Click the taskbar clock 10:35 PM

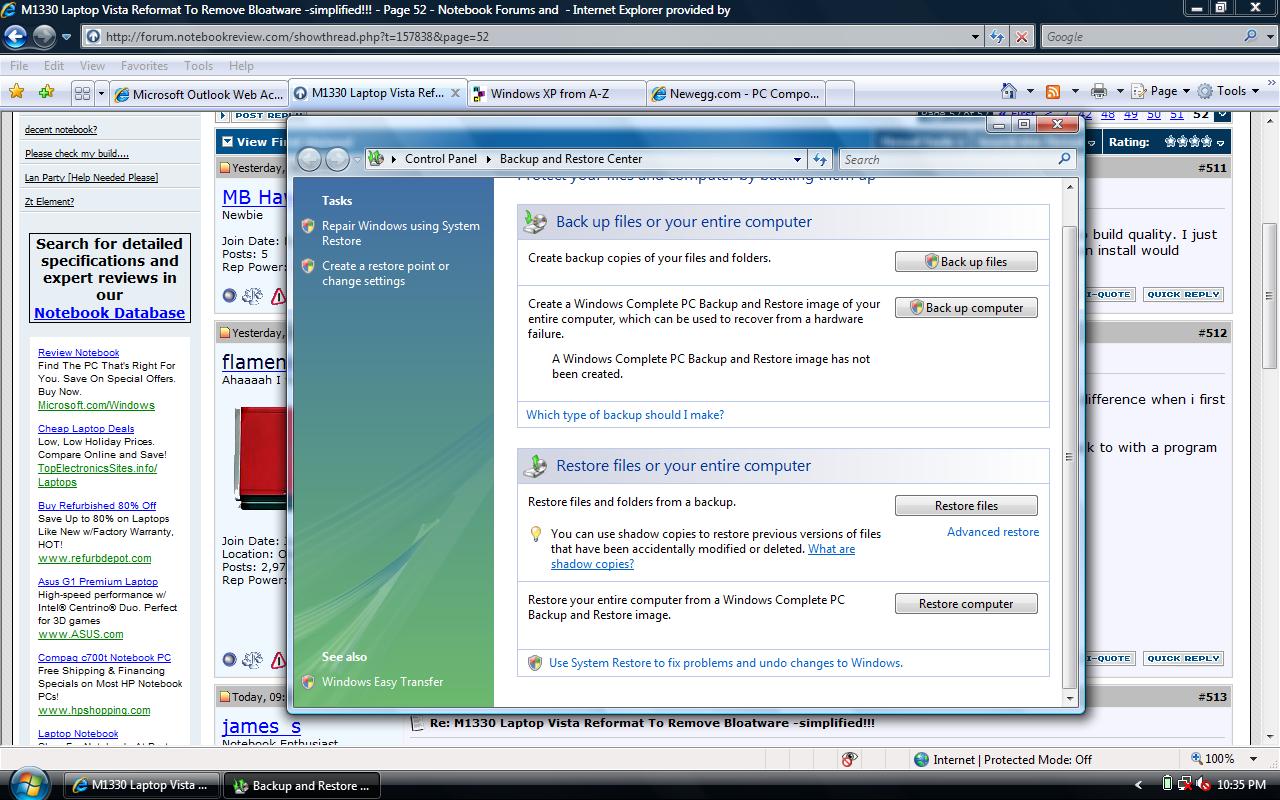(x=1242, y=786)
